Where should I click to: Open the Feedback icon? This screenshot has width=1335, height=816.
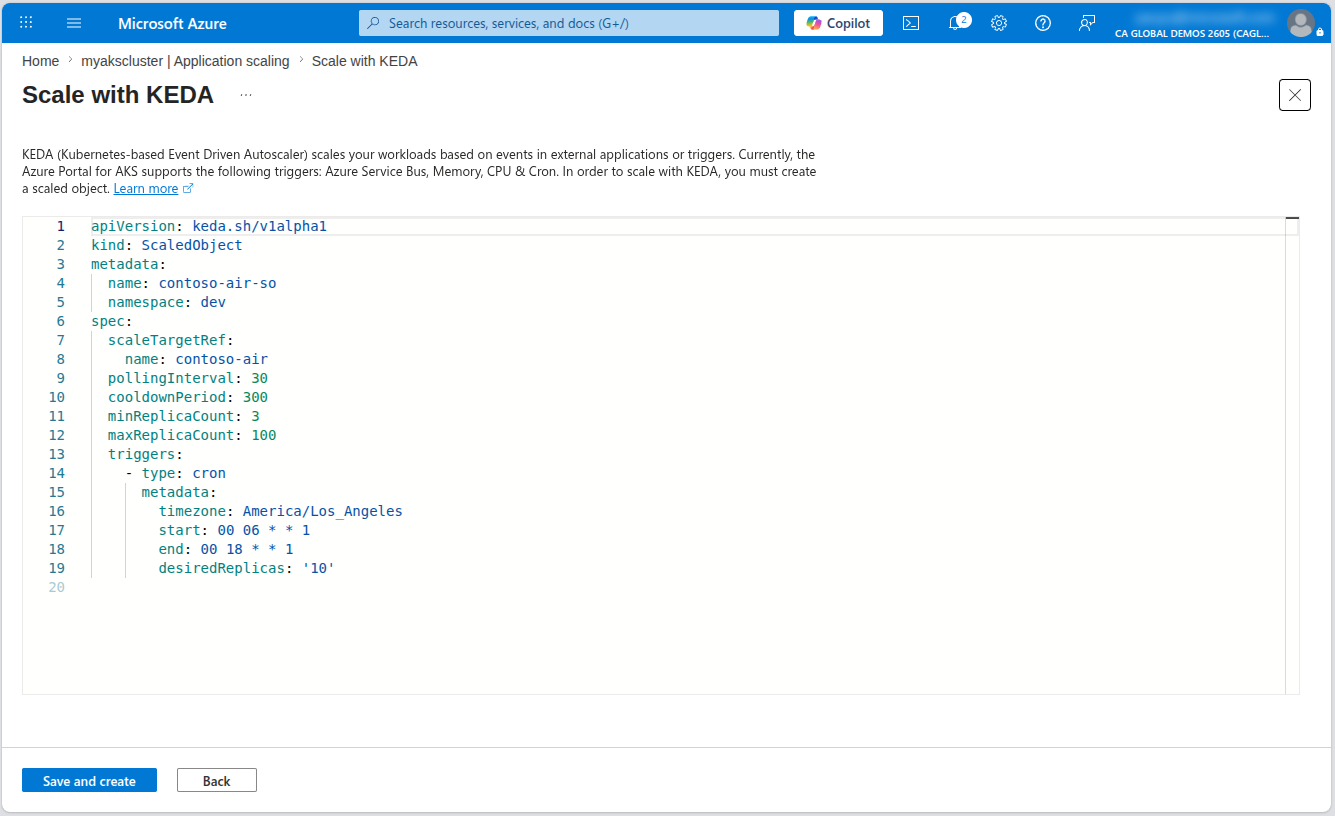tap(1087, 23)
